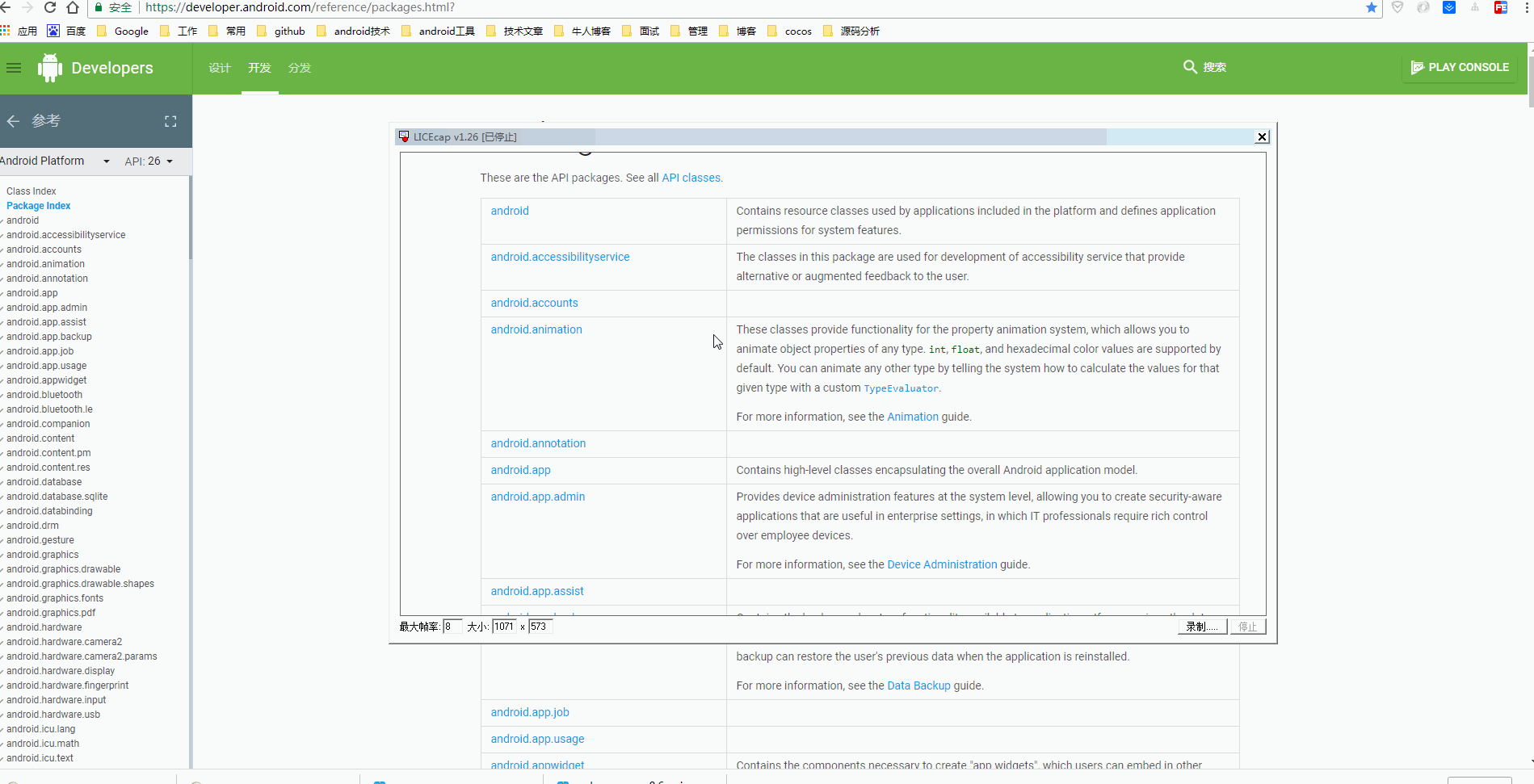Reload the current browser page
This screenshot has height=784, width=1534.
click(50, 7)
